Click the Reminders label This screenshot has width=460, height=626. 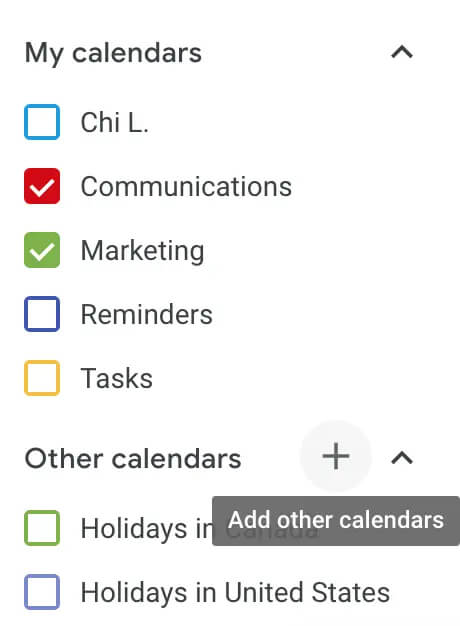pos(147,314)
